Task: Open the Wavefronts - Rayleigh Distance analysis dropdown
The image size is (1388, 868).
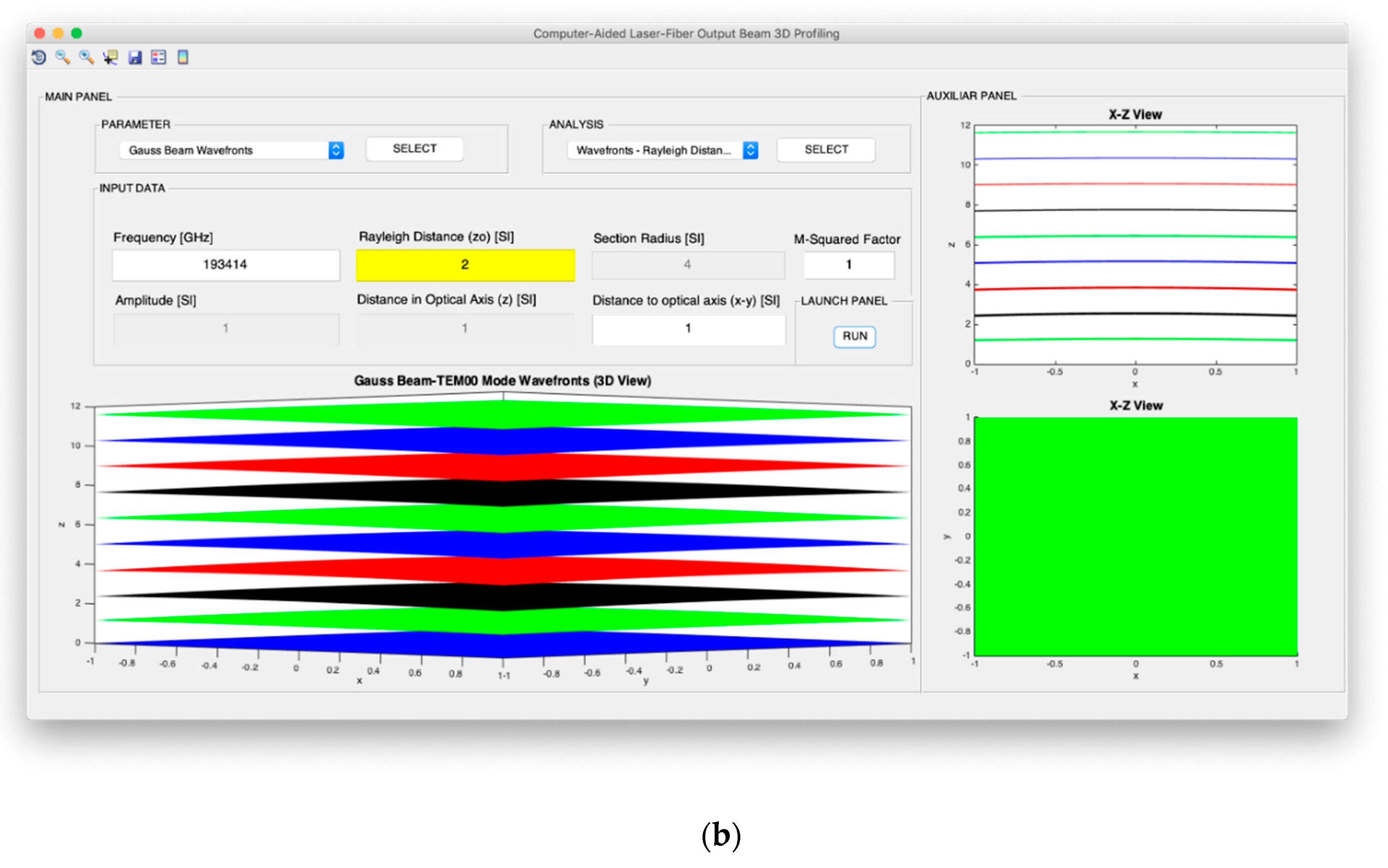Action: coord(662,151)
